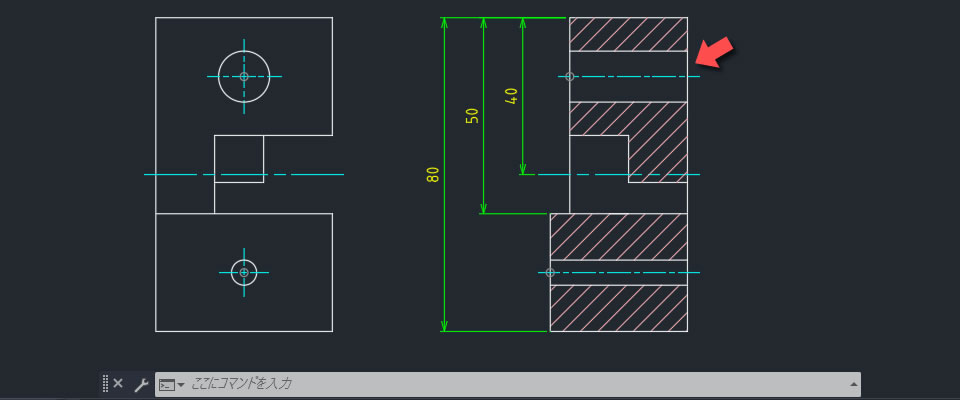The image size is (960, 400).
Task: Select the bottommost hatch in the section view
Action: pos(618,308)
